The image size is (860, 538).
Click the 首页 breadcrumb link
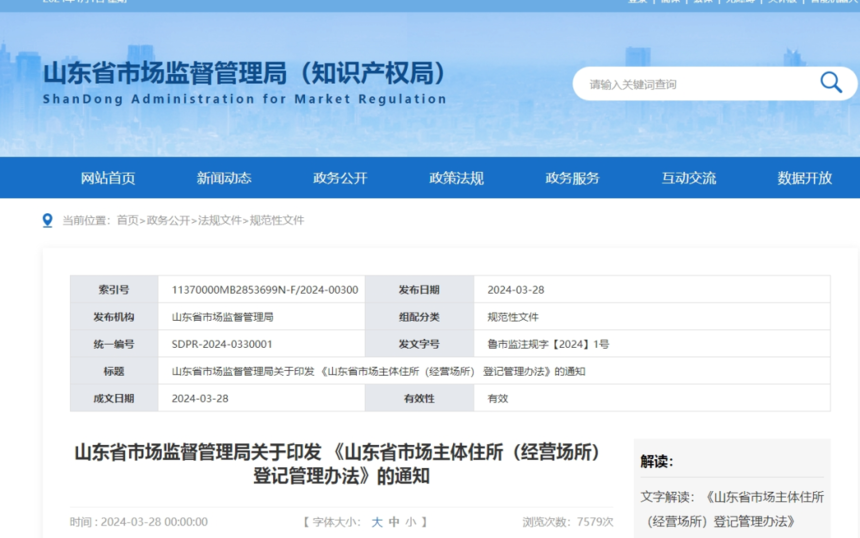(127, 220)
